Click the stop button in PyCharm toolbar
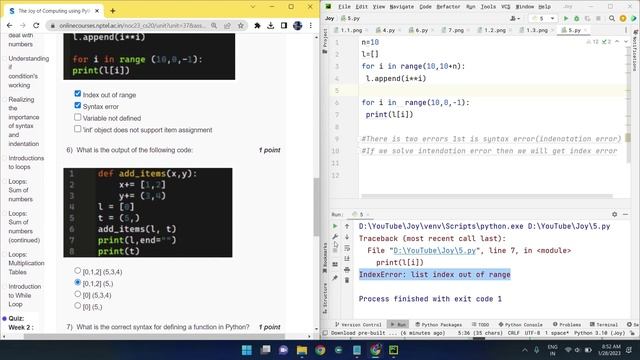The image size is (640, 360). [598, 18]
